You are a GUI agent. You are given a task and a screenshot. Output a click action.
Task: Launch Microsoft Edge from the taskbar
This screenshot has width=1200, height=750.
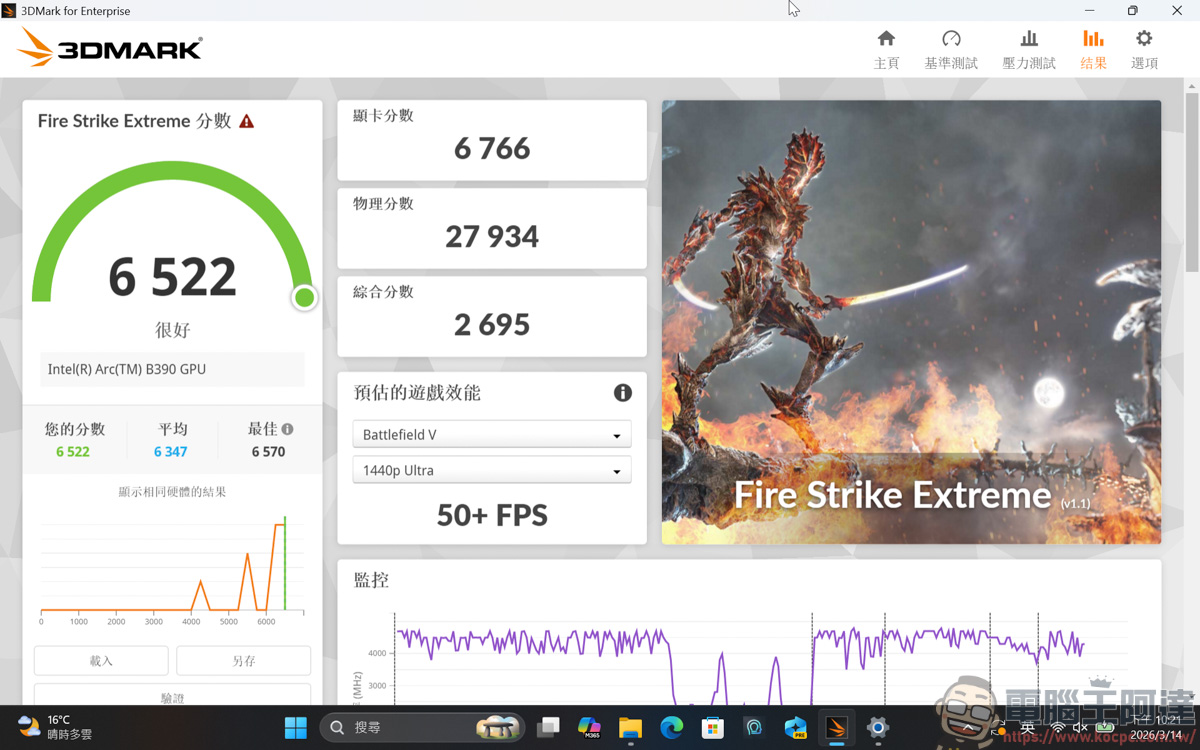click(x=671, y=727)
